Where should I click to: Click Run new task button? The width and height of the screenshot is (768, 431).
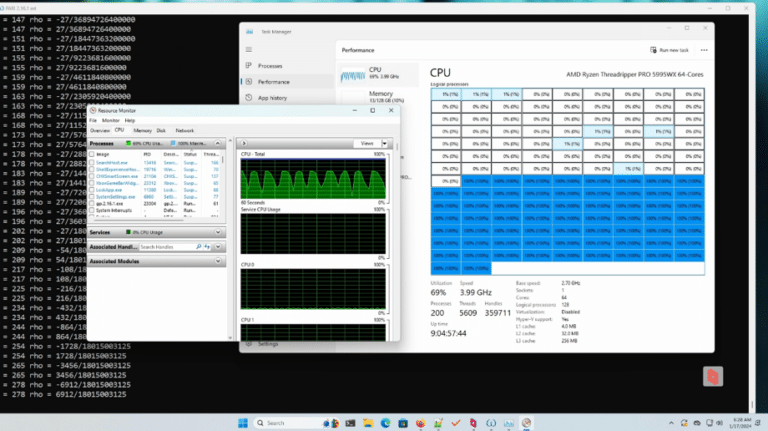coord(669,50)
